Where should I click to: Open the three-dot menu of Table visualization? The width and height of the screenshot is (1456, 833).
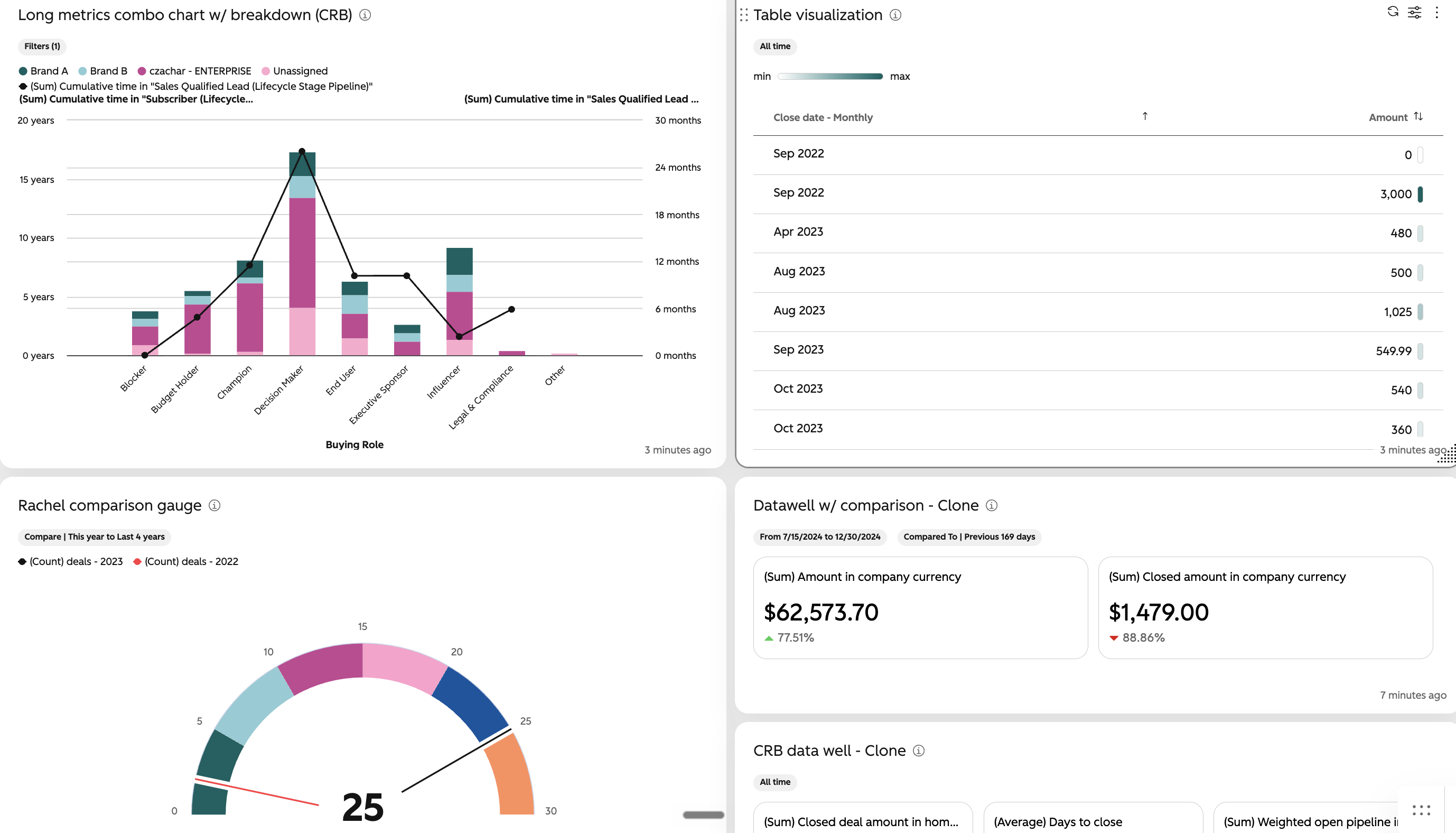point(1436,12)
